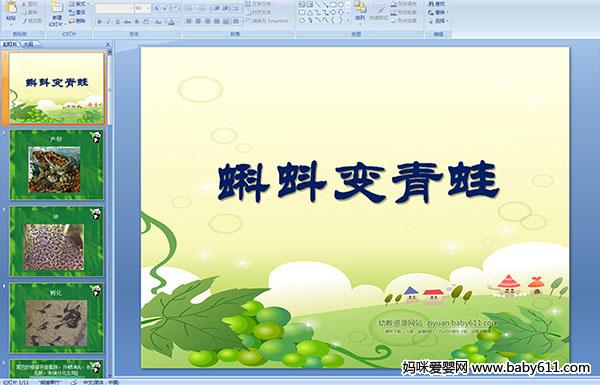
Task: Click the Arrange shapes icon
Action: [360, 11]
